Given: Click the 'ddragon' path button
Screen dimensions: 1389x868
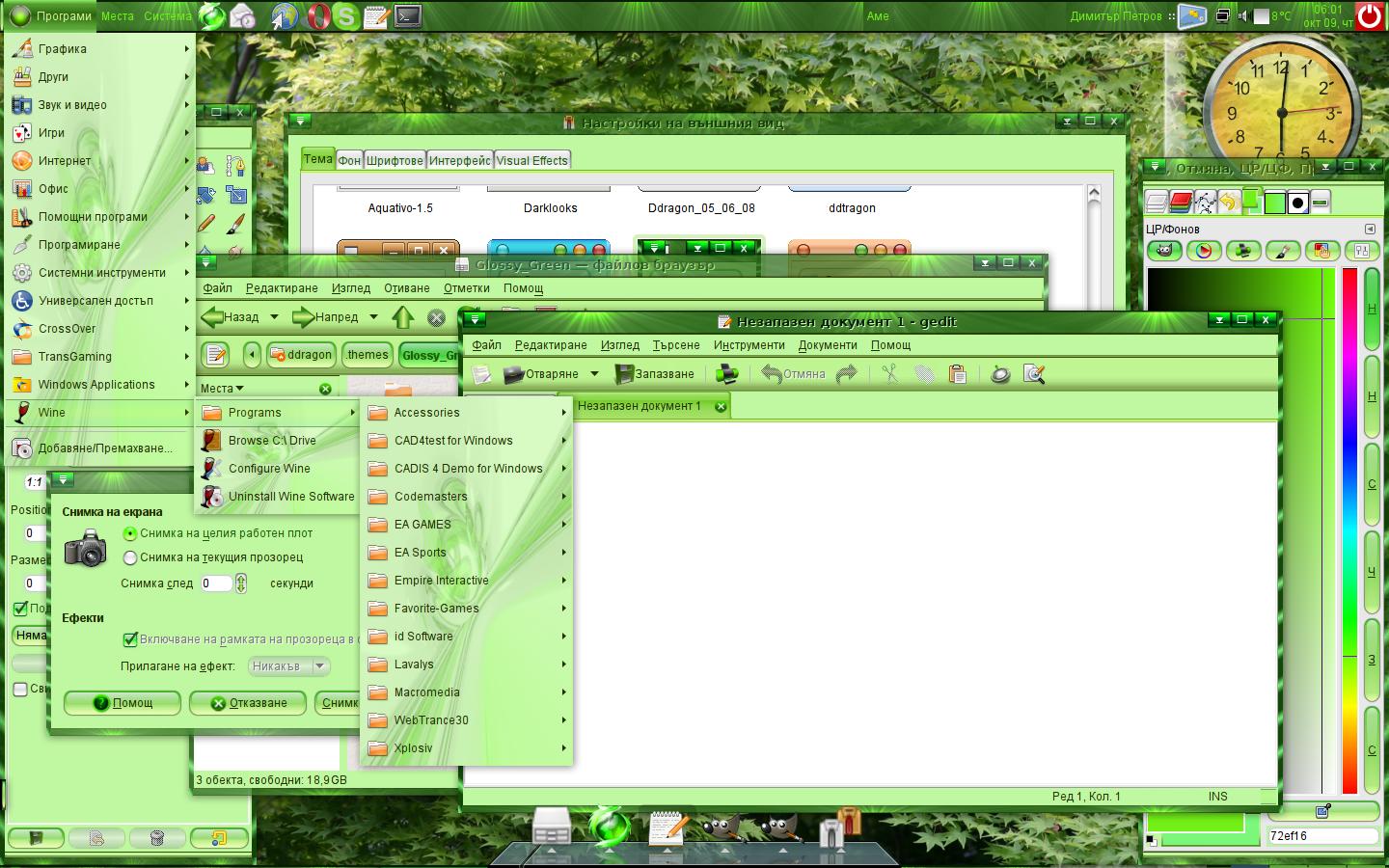Looking at the screenshot, I should [x=300, y=355].
